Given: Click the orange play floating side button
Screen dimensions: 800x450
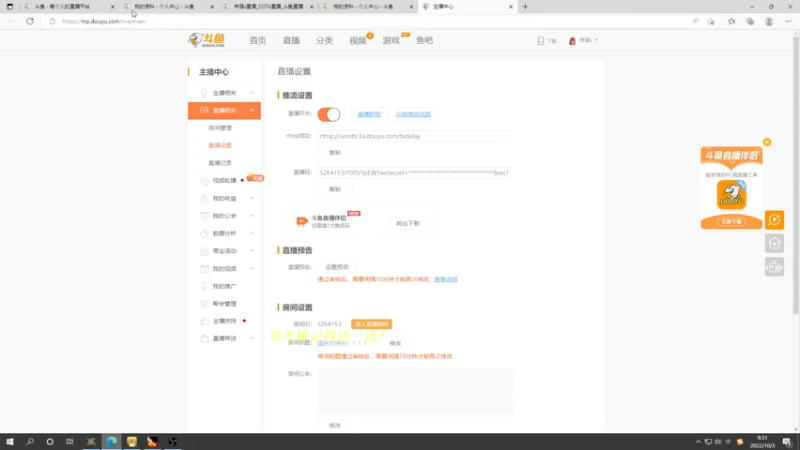Looking at the screenshot, I should click(x=774, y=220).
